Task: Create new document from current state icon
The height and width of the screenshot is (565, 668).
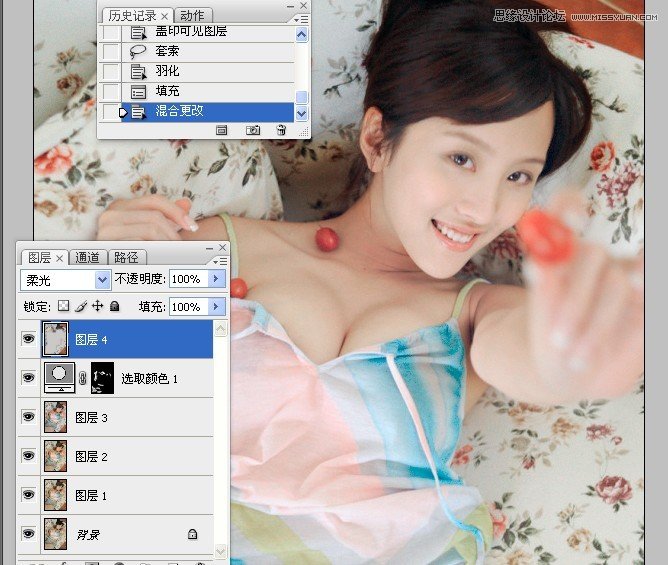Action: point(222,130)
